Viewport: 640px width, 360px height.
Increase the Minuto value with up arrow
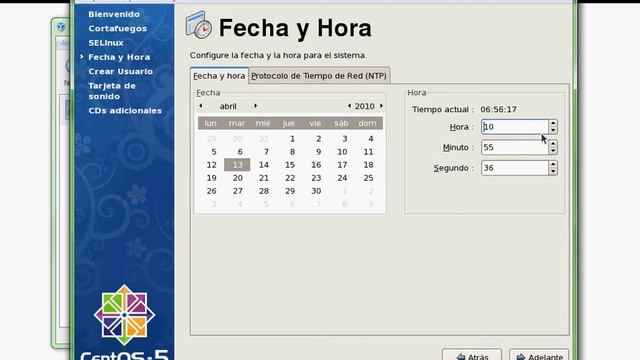pyautogui.click(x=553, y=144)
